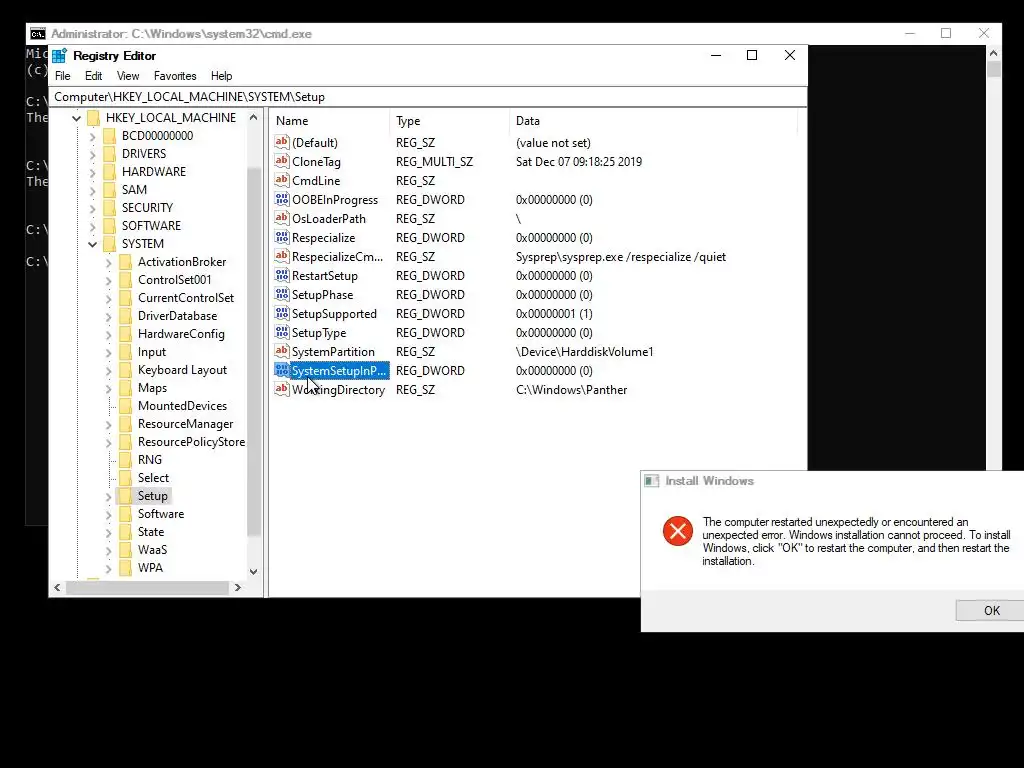Image resolution: width=1024 pixels, height=768 pixels.
Task: Select the WPA key
Action: pyautogui.click(x=150, y=568)
